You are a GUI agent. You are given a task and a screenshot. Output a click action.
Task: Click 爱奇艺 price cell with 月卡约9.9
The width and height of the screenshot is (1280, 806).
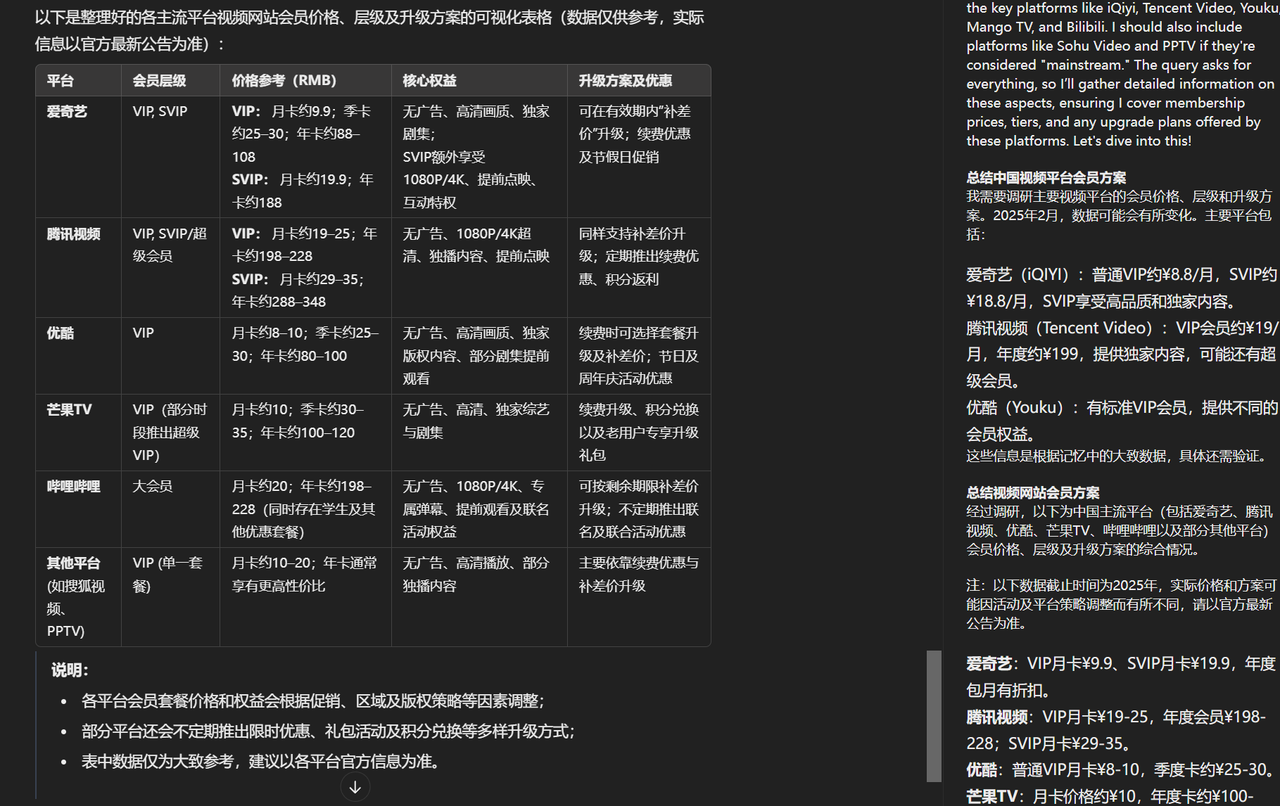[305, 157]
